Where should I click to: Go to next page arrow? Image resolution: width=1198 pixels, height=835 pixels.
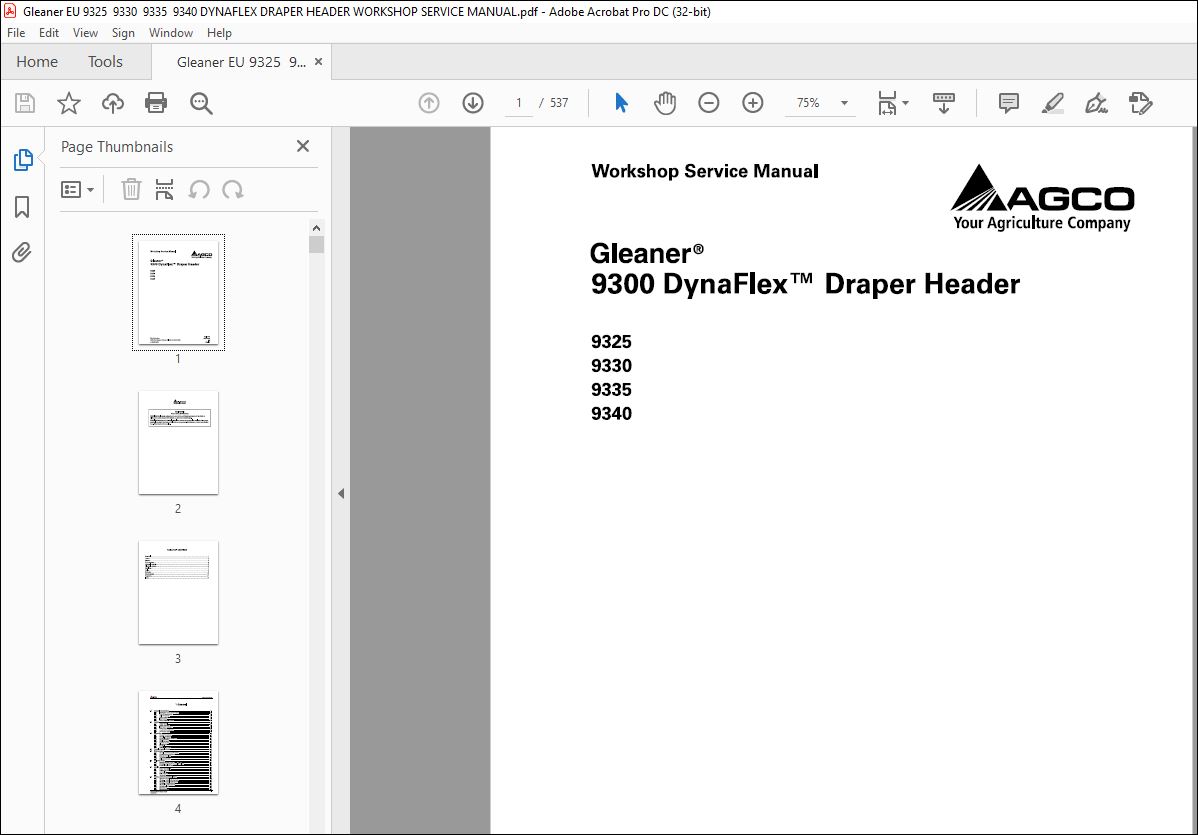pos(473,103)
